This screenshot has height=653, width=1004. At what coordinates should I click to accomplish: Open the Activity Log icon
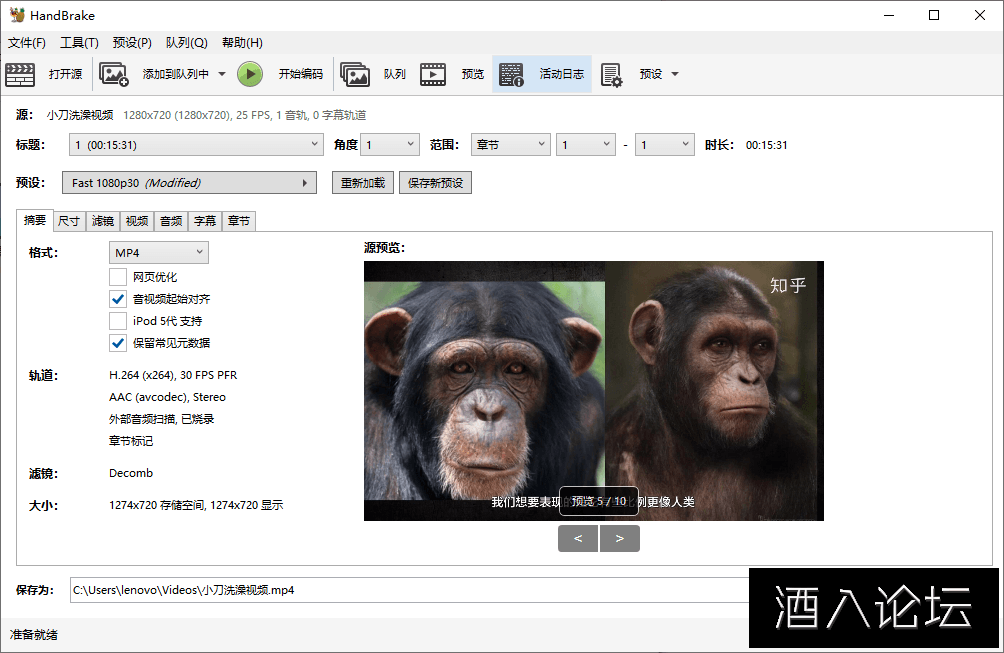pos(511,74)
